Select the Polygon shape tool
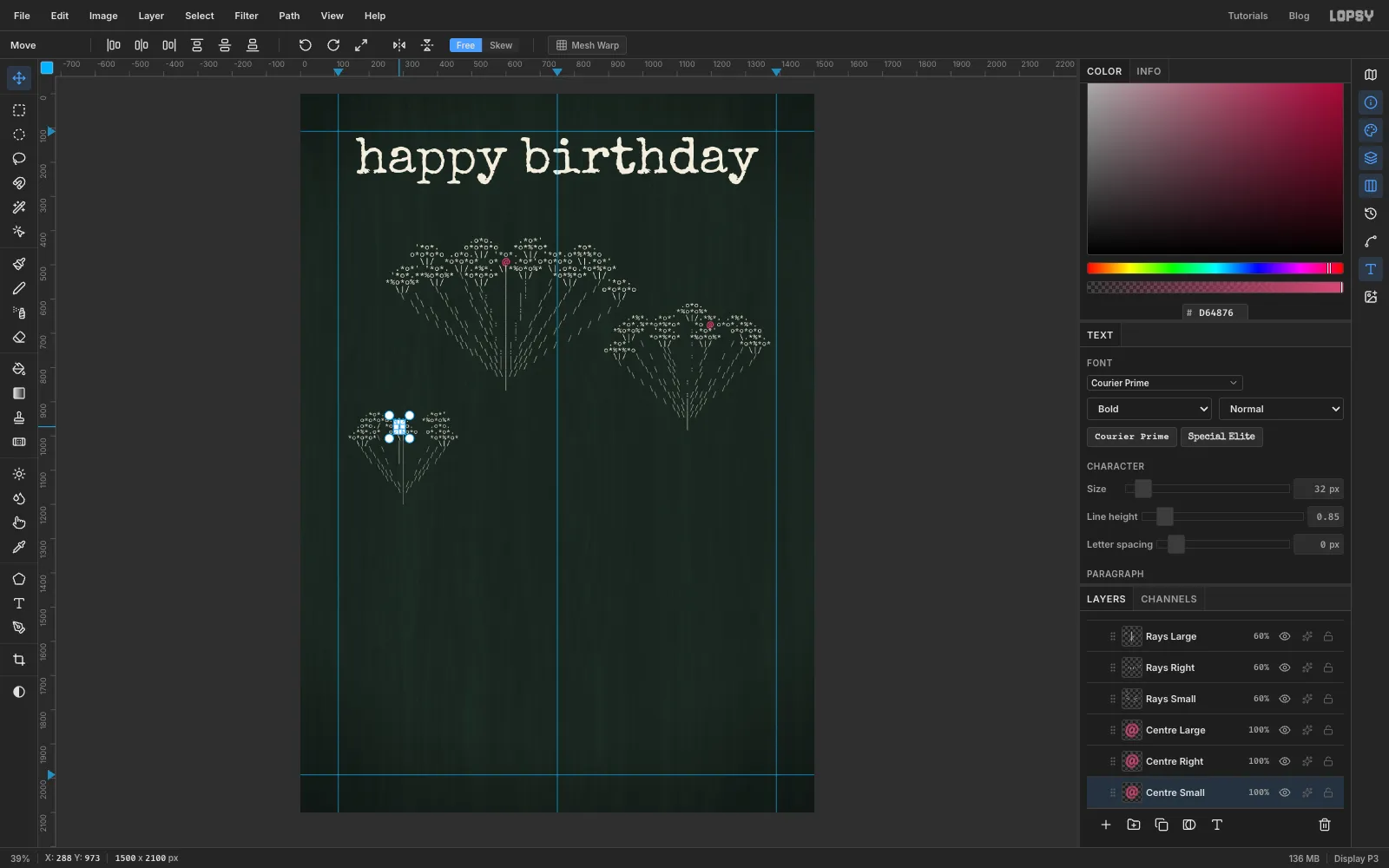This screenshot has height=868, width=1389. [19, 579]
